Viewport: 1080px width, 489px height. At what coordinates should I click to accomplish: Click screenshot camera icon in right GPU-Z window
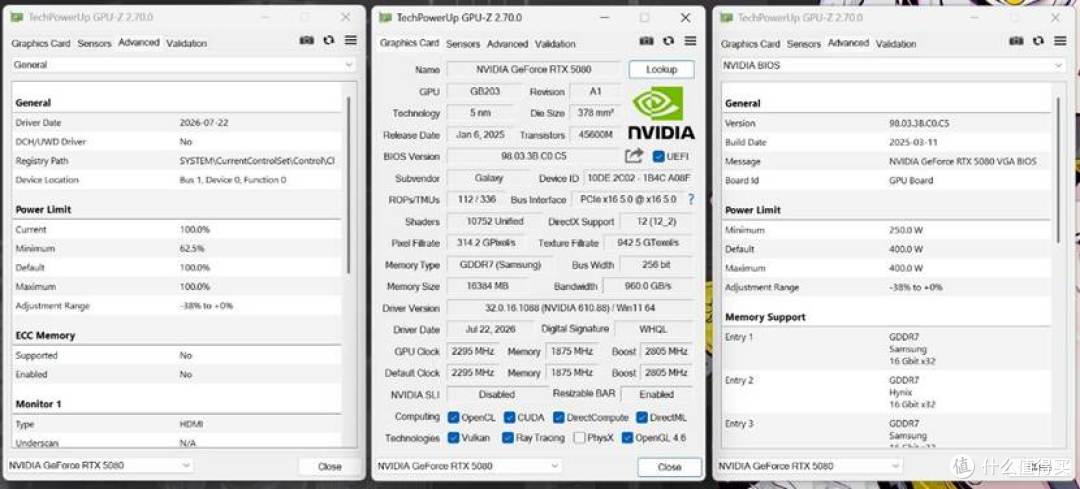1016,41
